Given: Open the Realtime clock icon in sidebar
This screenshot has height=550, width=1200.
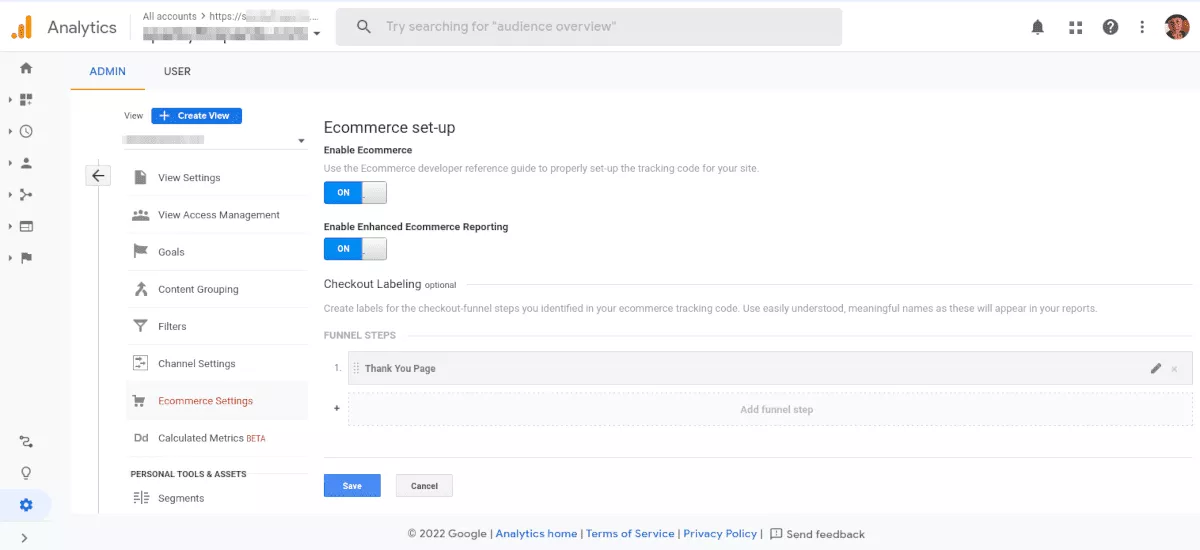Looking at the screenshot, I should click(26, 131).
